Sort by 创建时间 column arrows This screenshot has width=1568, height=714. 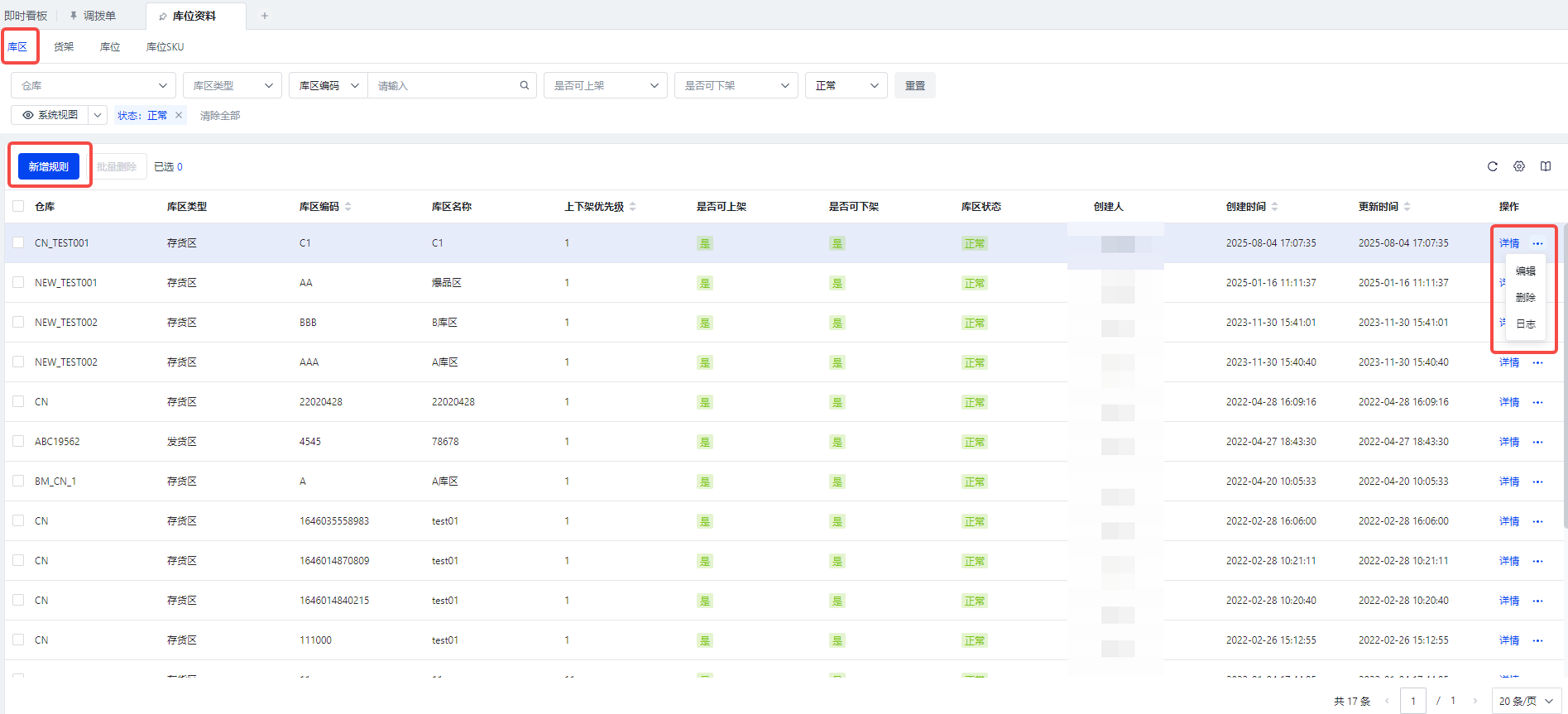pyautogui.click(x=1275, y=207)
